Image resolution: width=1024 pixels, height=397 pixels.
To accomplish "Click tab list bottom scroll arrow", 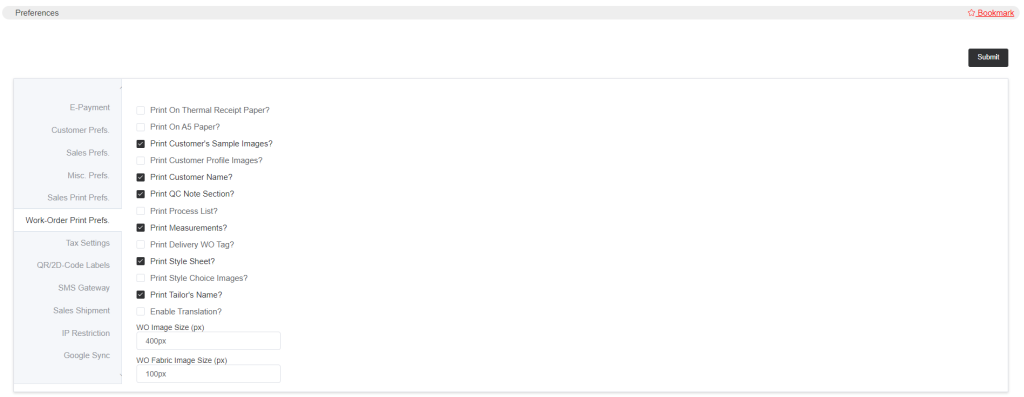I will pyautogui.click(x=120, y=375).
